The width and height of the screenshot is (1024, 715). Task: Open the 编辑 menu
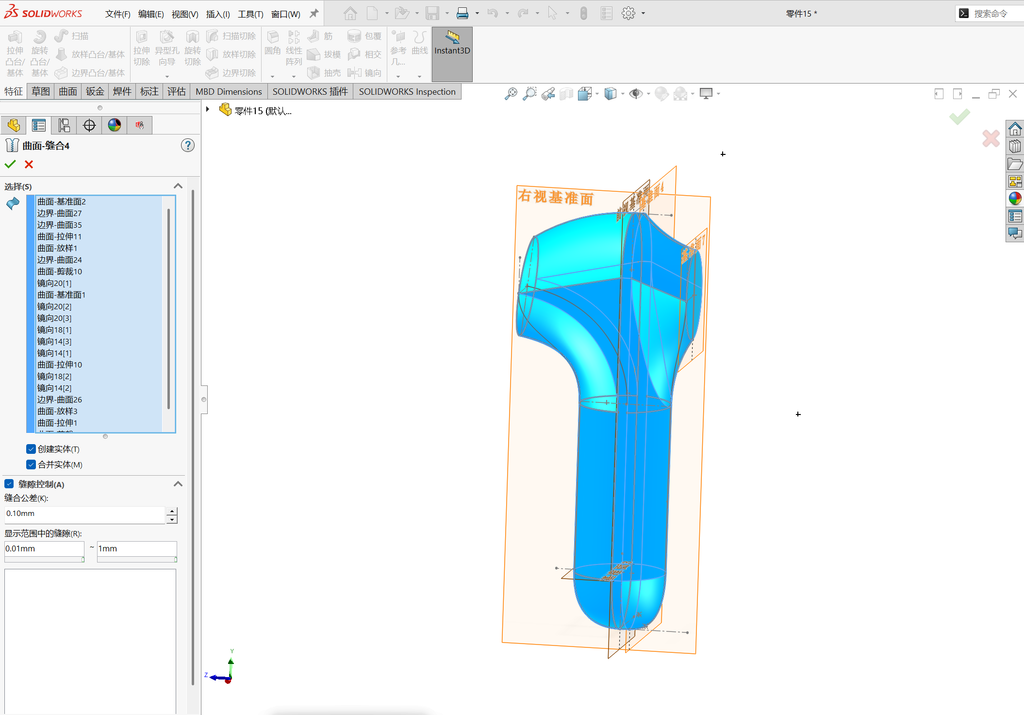point(151,14)
